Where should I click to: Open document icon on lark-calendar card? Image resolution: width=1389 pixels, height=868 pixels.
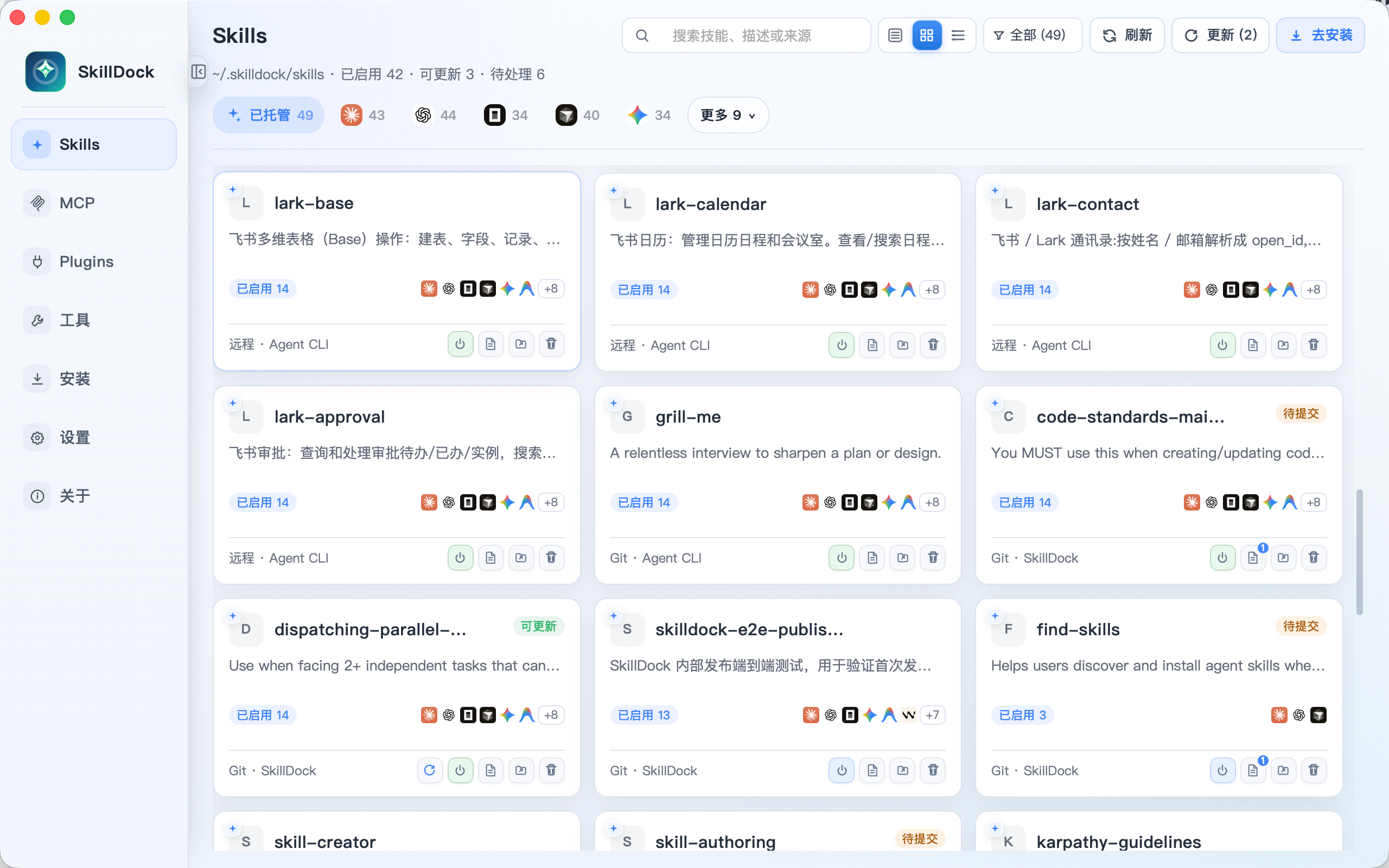(x=872, y=345)
